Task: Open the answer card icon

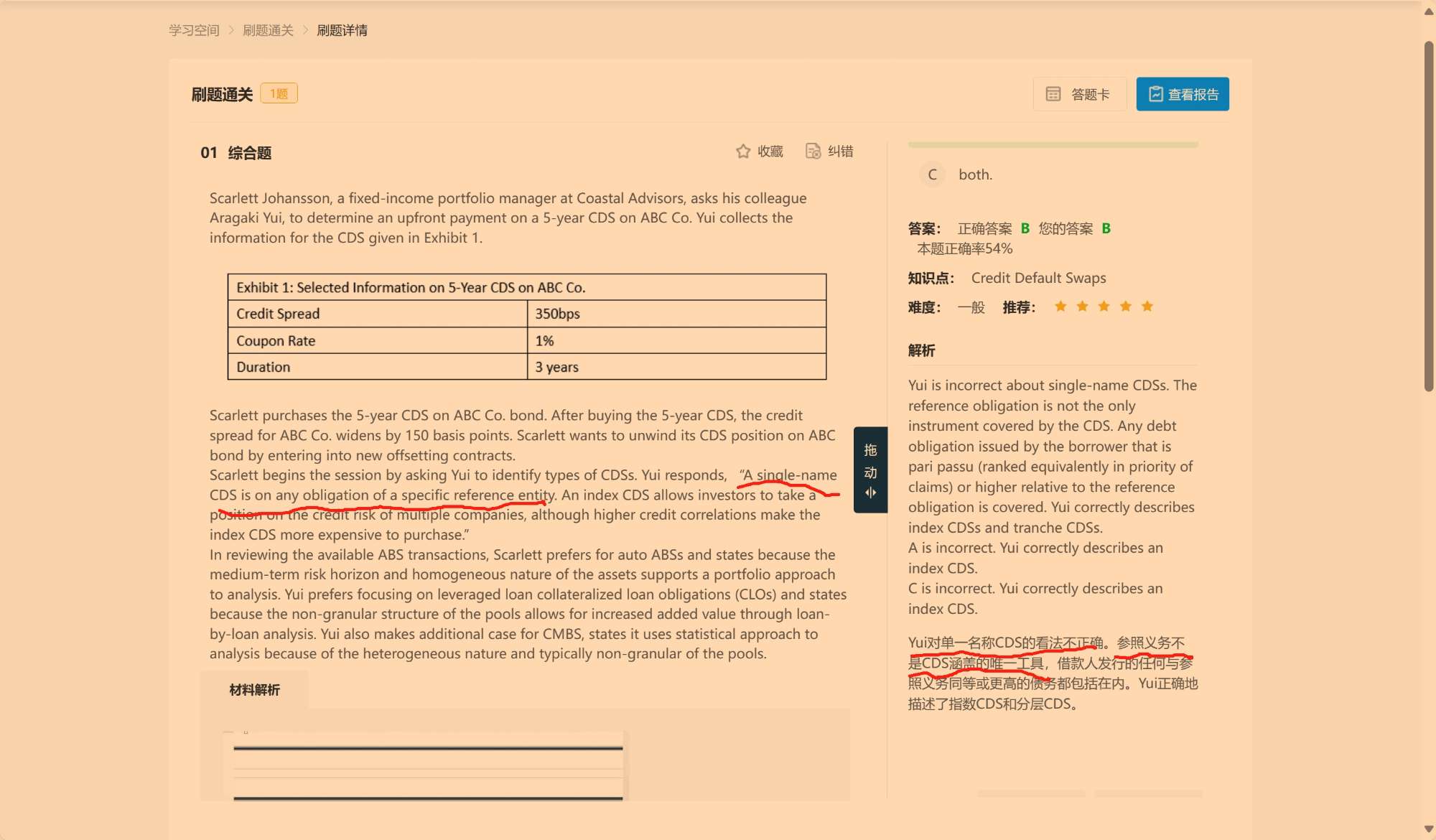Action: pyautogui.click(x=1053, y=94)
